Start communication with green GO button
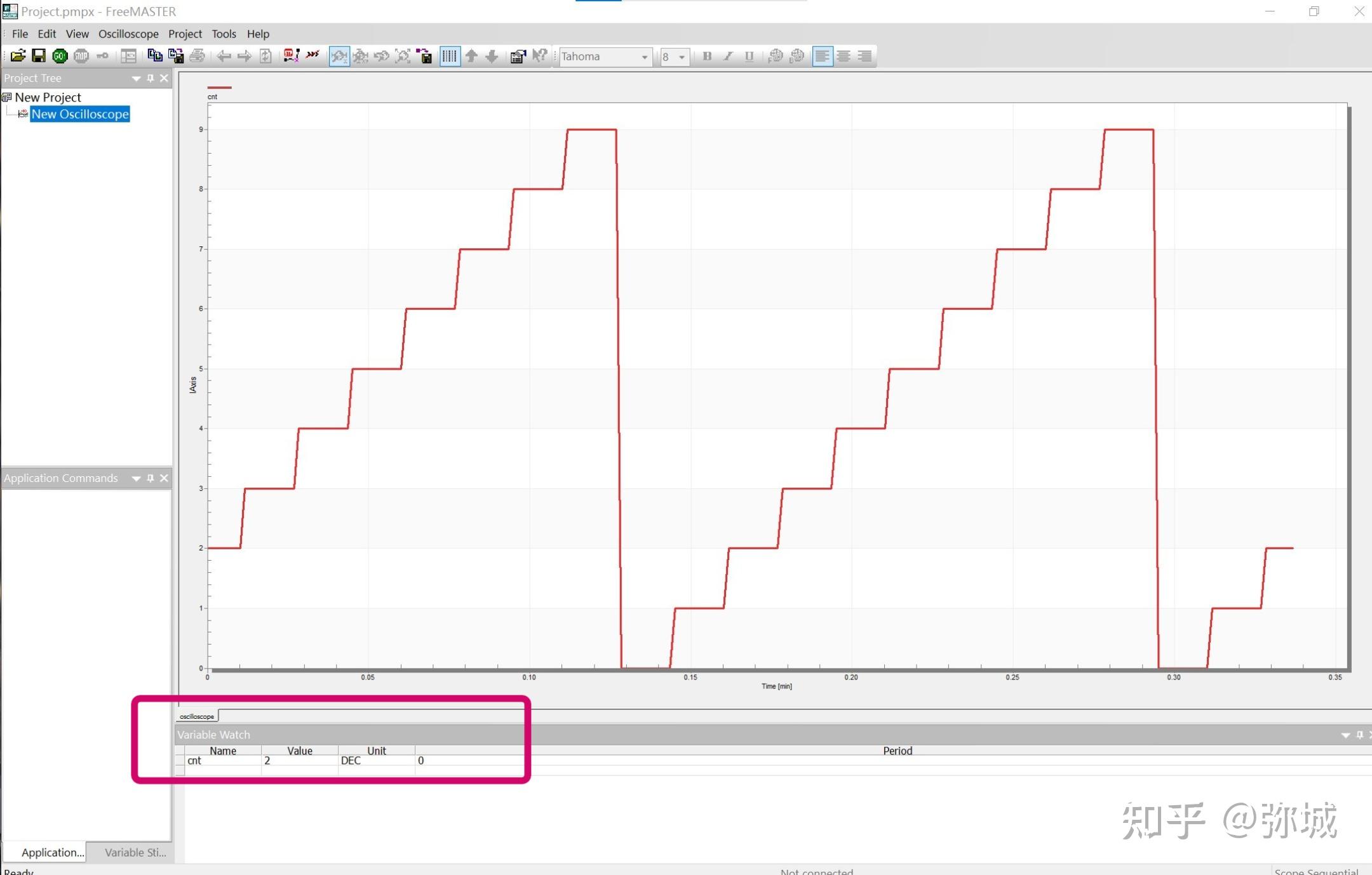This screenshot has height=875, width=1372. click(x=60, y=57)
